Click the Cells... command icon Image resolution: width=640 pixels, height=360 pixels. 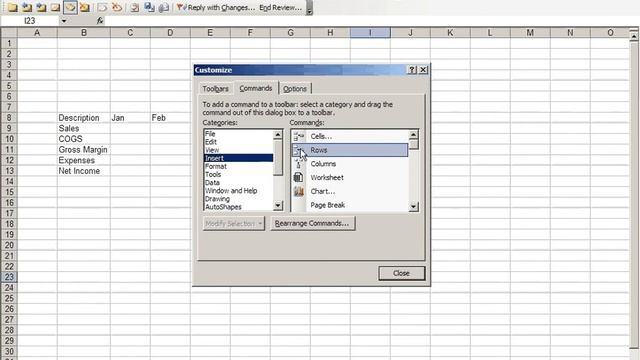tap(299, 136)
